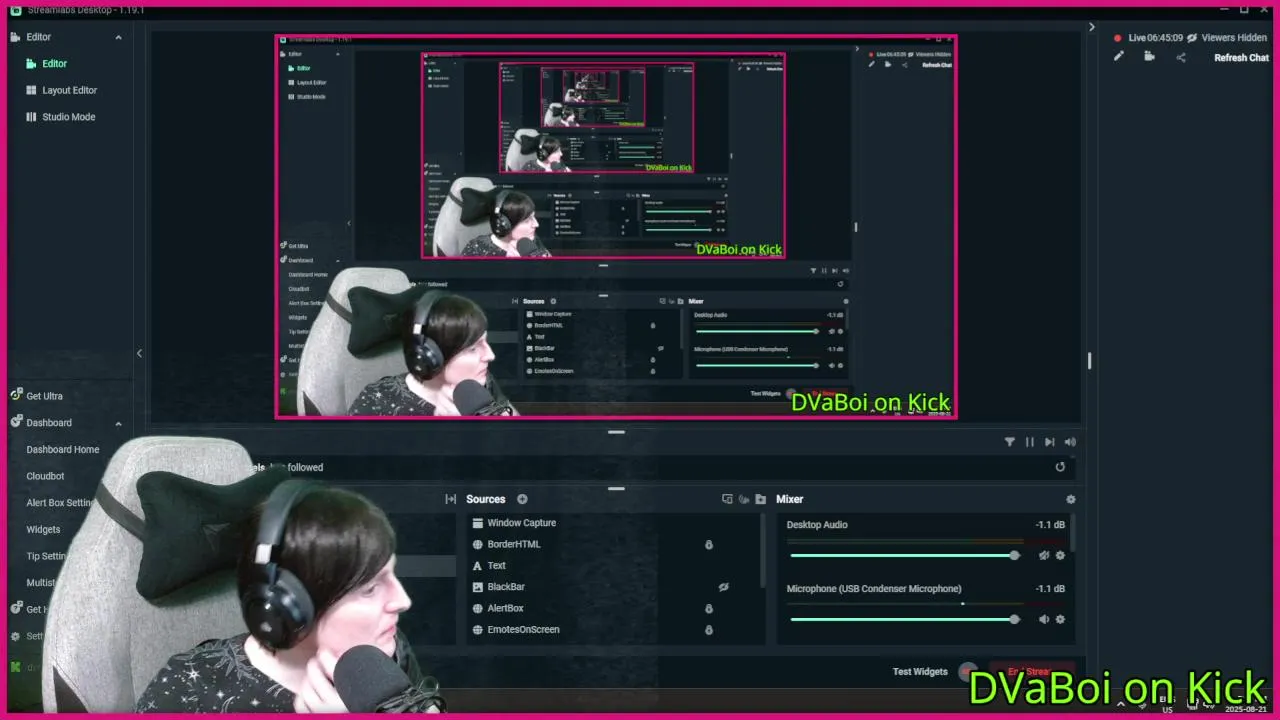The image size is (1280, 720).
Task: Toggle lock on AlertBox source
Action: click(709, 609)
